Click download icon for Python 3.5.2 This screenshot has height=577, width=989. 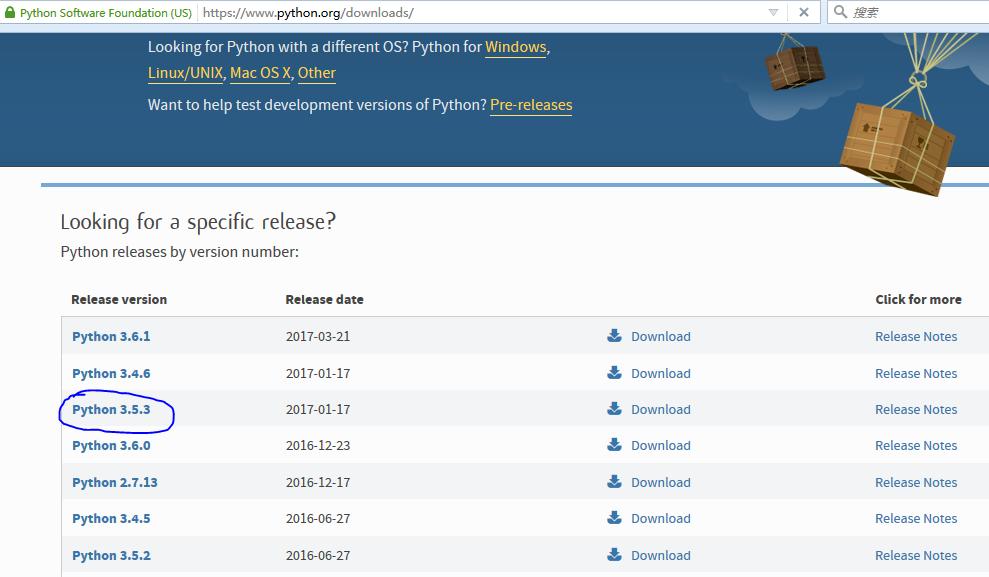pyautogui.click(x=614, y=554)
